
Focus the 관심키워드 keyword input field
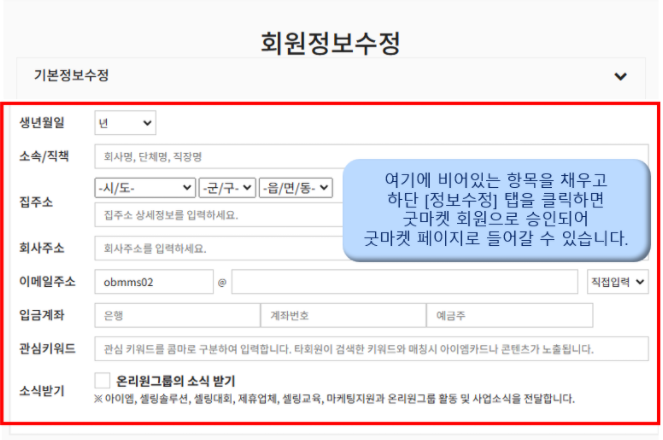(x=370, y=349)
